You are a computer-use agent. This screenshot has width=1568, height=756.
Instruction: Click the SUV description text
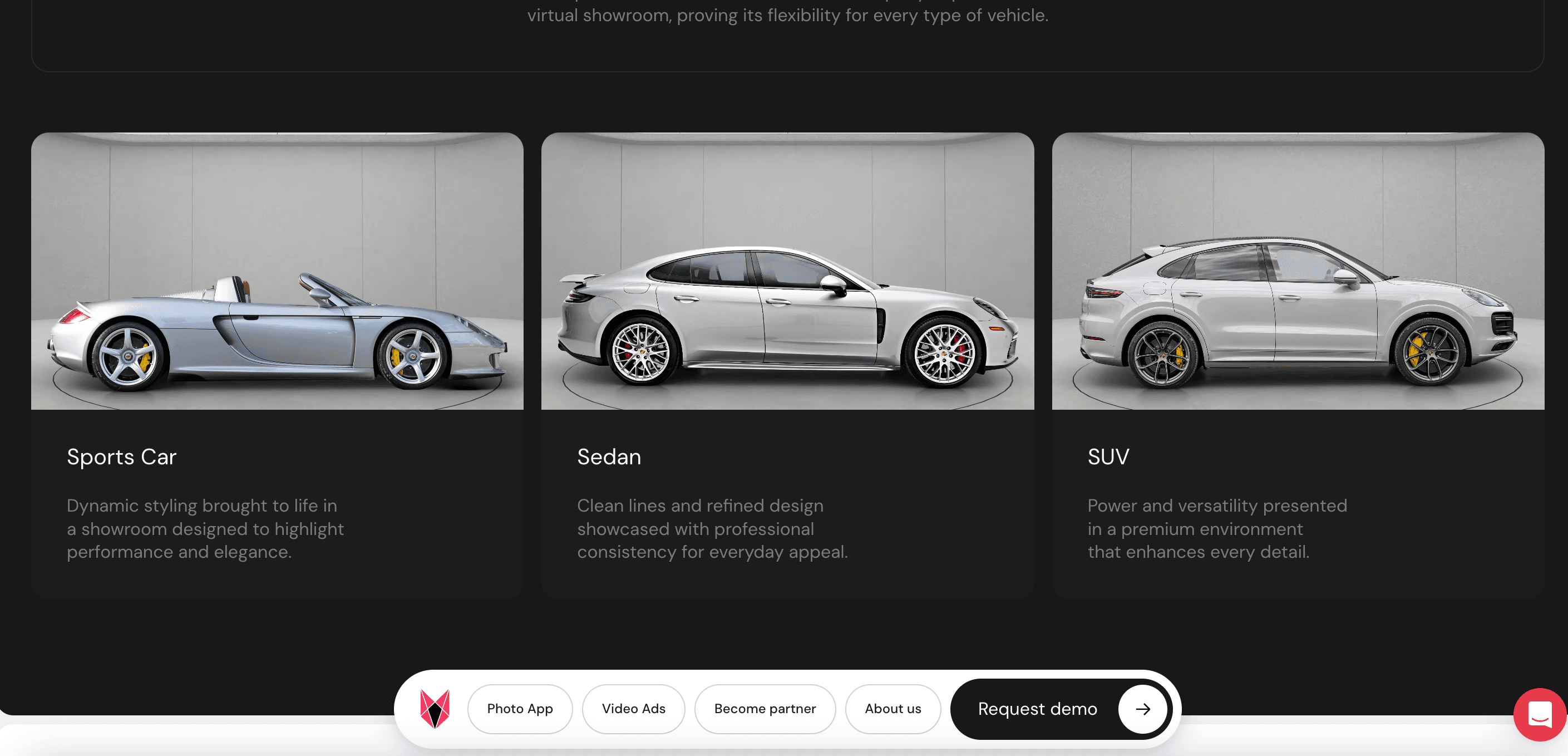[x=1217, y=529]
